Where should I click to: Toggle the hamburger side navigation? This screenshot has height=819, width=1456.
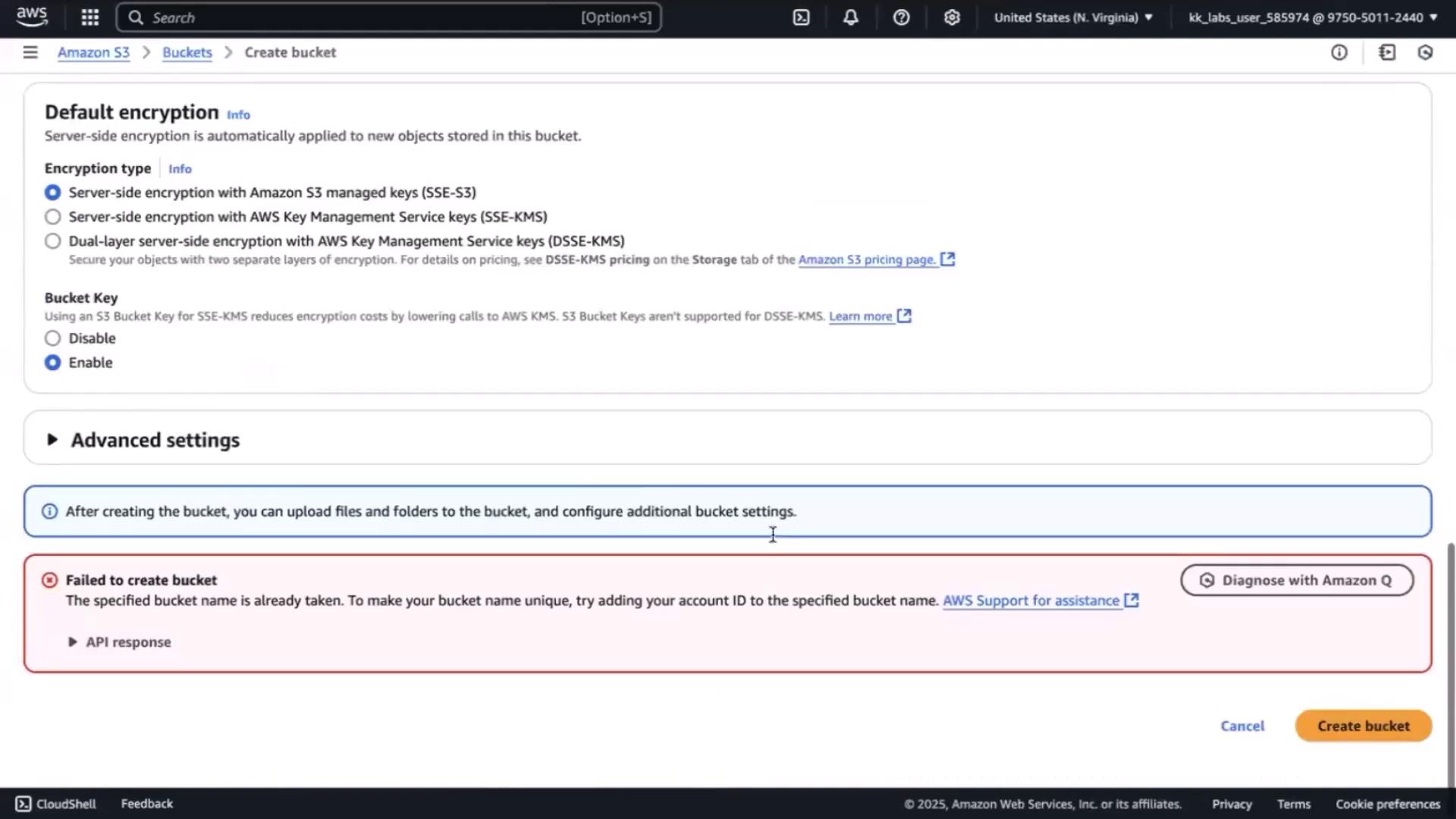[x=30, y=52]
